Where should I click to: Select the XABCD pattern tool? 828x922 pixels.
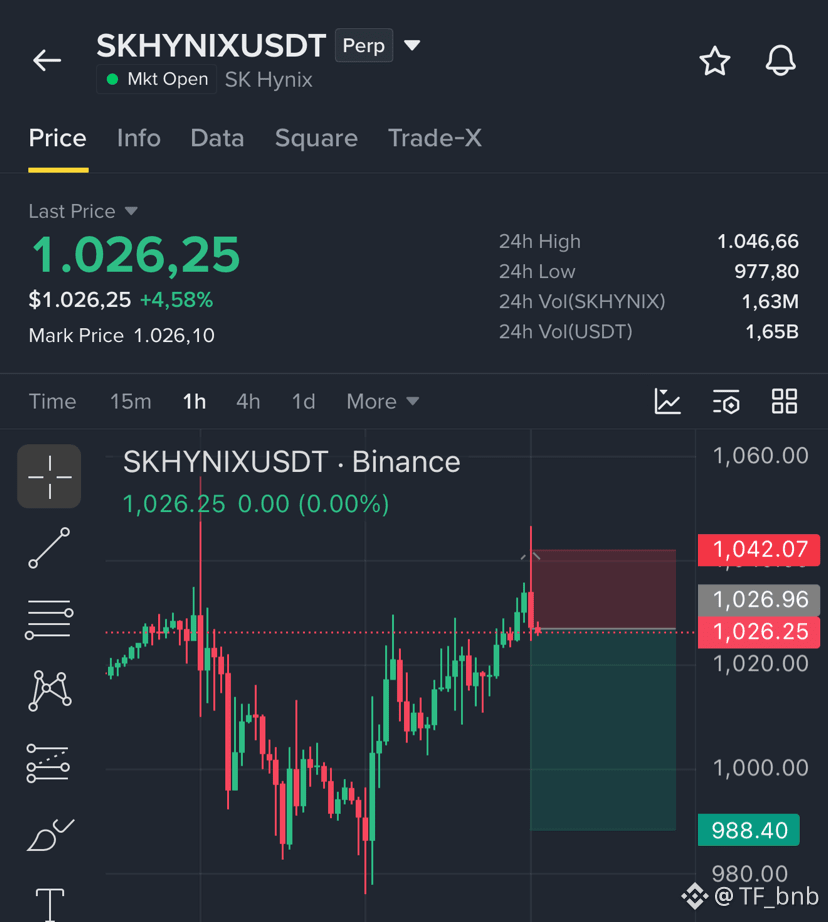tap(49, 691)
